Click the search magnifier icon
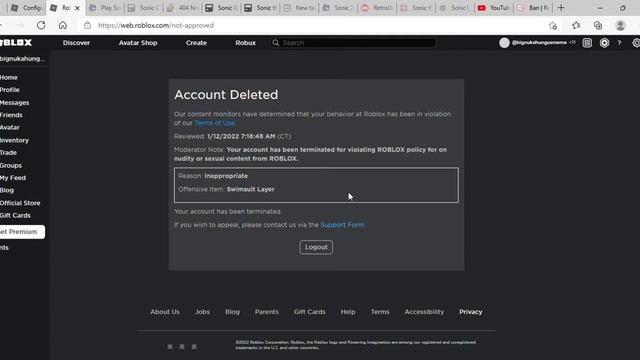This screenshot has width=640, height=360. click(x=276, y=42)
